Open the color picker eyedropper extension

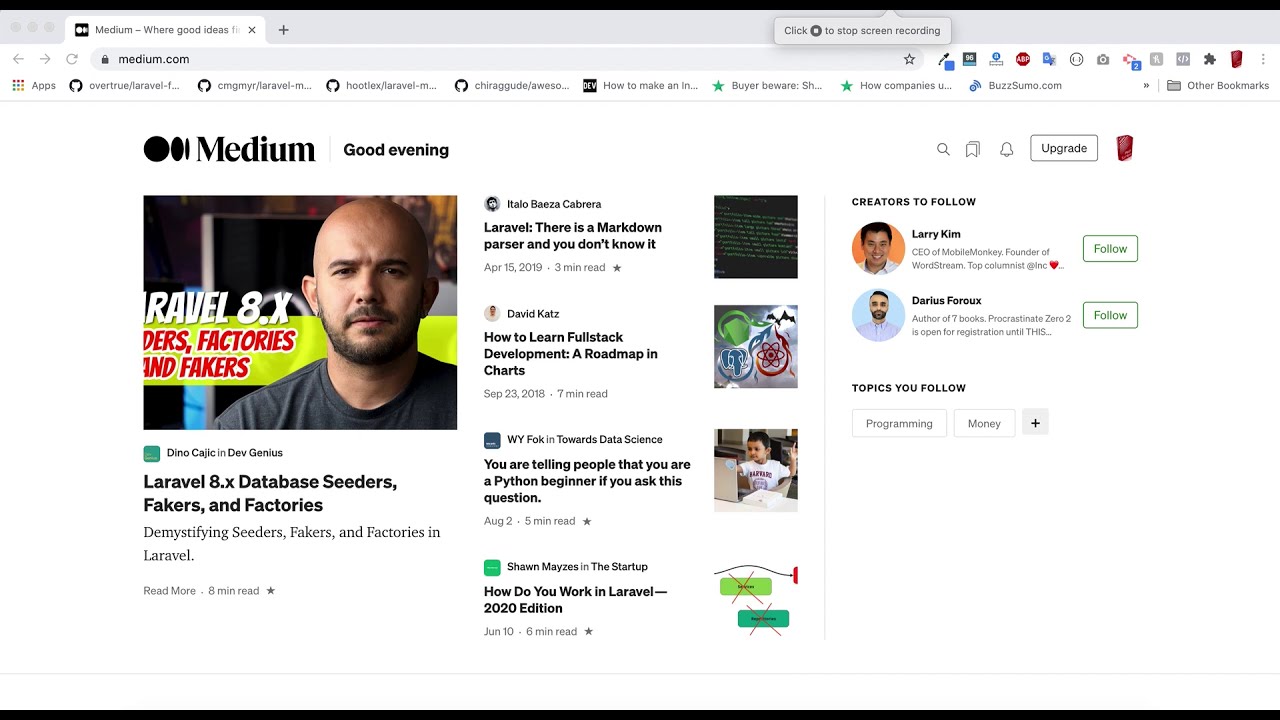tap(944, 59)
